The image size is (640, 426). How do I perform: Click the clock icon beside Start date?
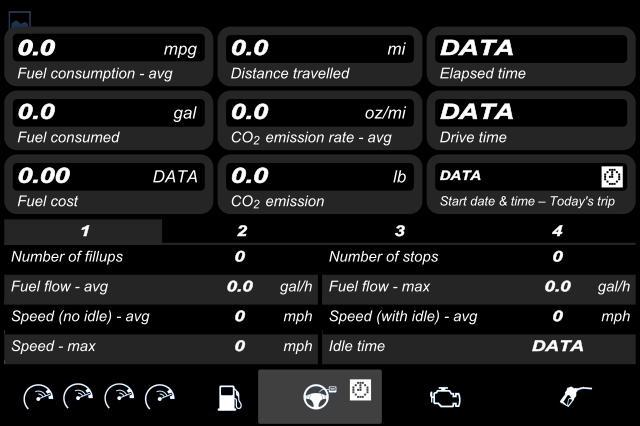click(x=612, y=177)
